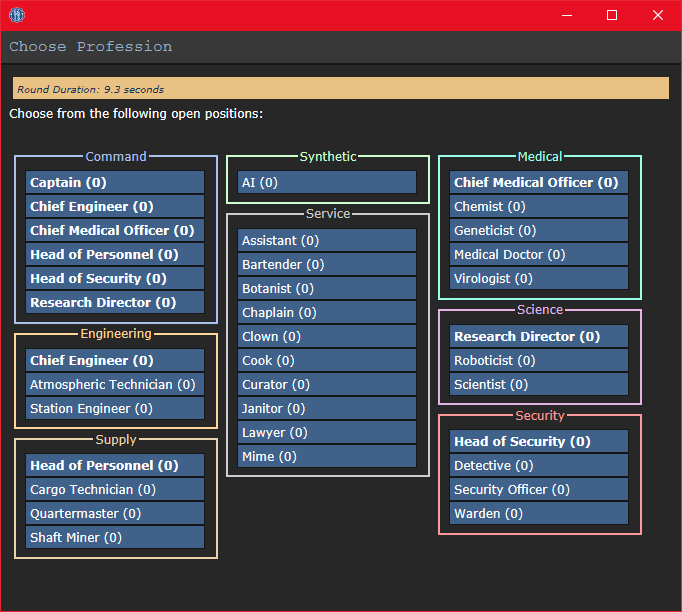
Task: Select the Bartender job
Action: [x=327, y=264]
